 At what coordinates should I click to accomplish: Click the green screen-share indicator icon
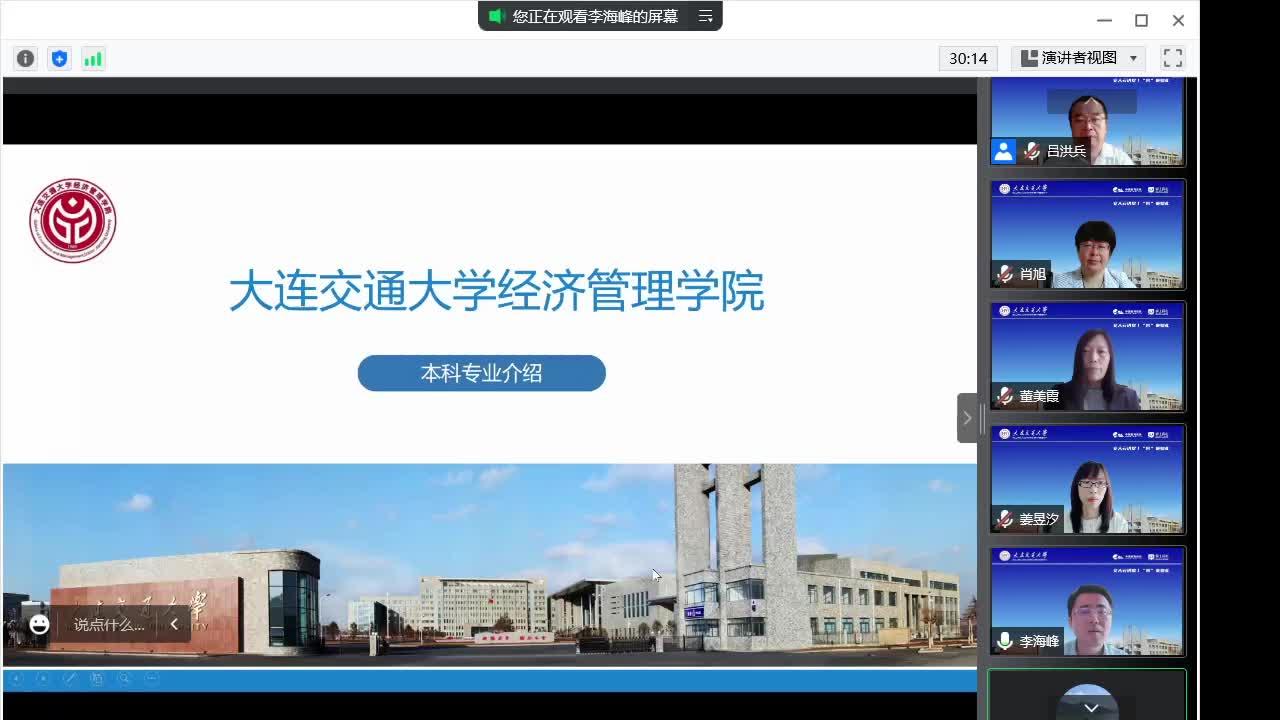click(495, 16)
